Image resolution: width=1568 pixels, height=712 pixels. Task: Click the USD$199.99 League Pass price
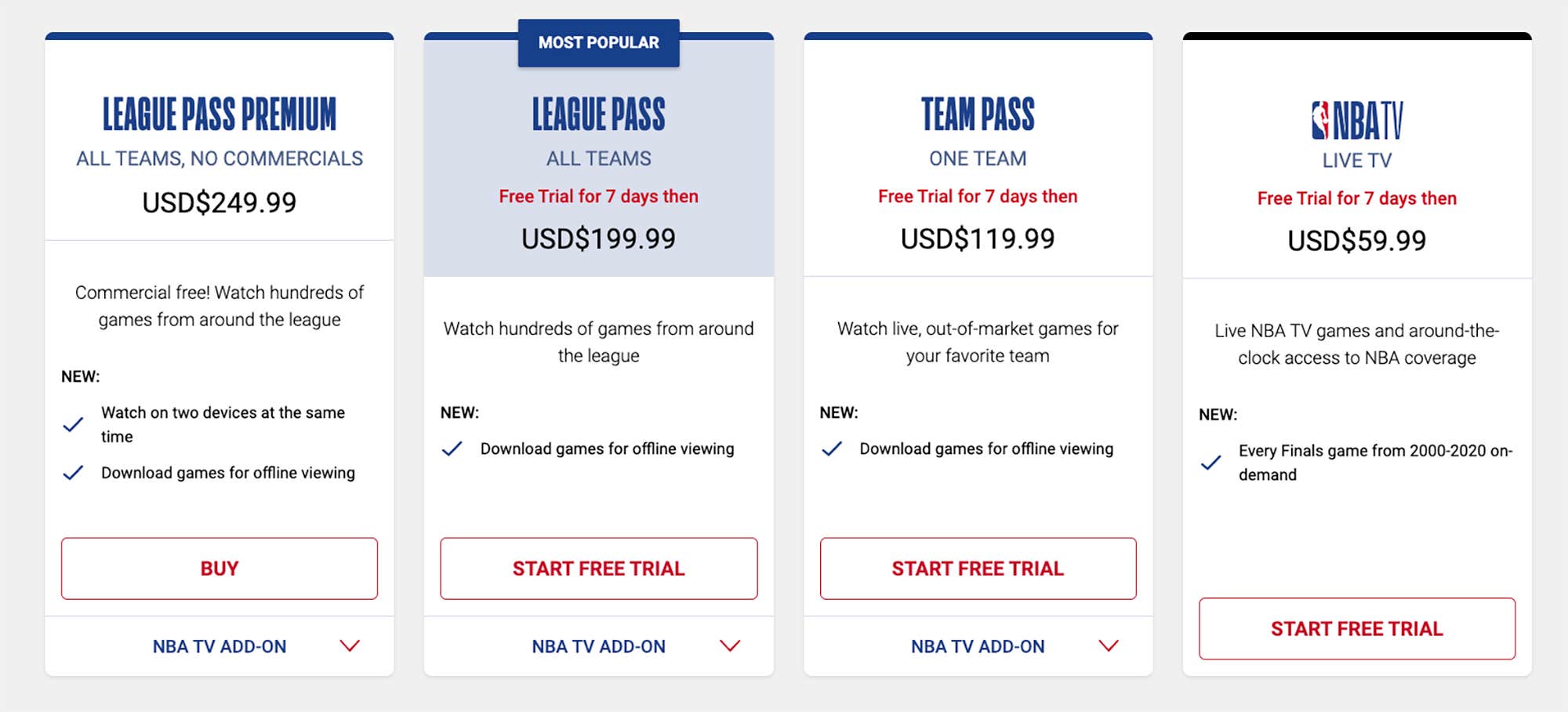(x=598, y=239)
